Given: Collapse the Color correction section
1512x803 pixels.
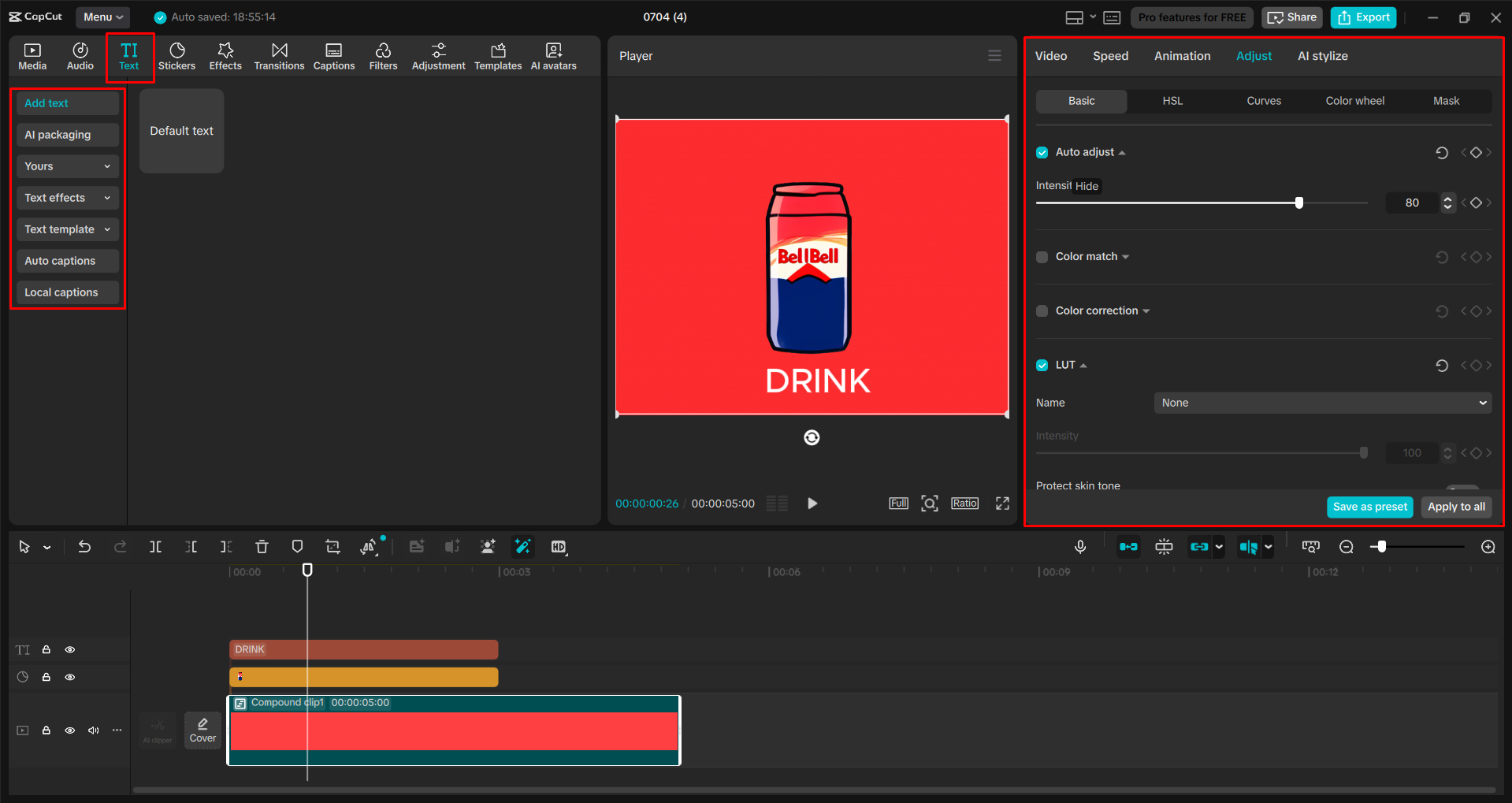Looking at the screenshot, I should 1147,310.
